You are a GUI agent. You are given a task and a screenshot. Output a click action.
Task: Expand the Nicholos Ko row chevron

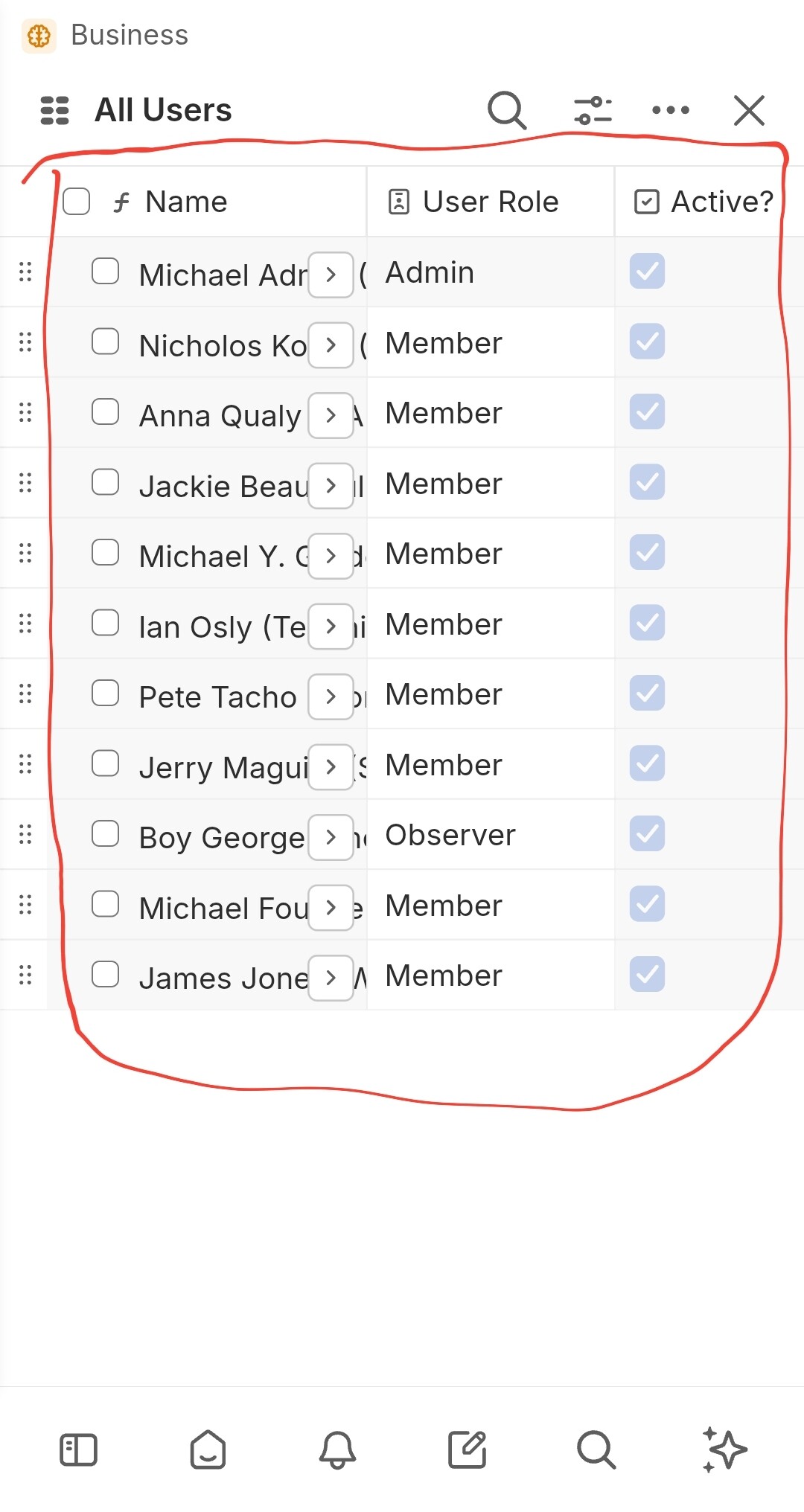click(x=331, y=345)
